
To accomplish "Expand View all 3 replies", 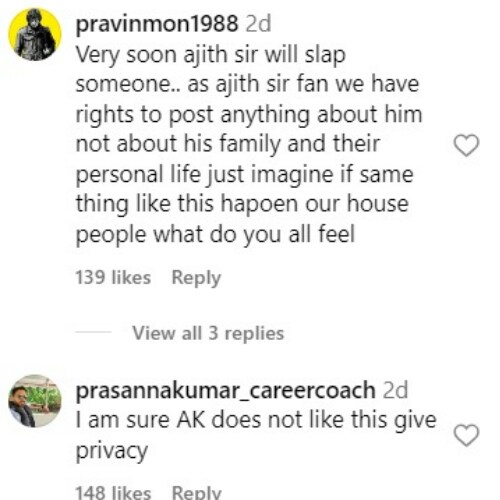I will [x=208, y=333].
